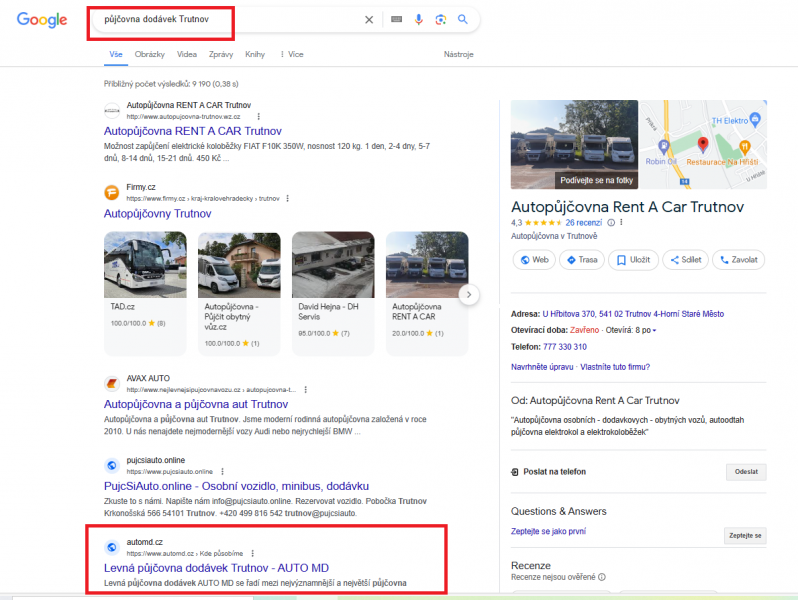798x600 pixels.
Task: Open address U Hřbitova 370 link
Action: click(633, 314)
